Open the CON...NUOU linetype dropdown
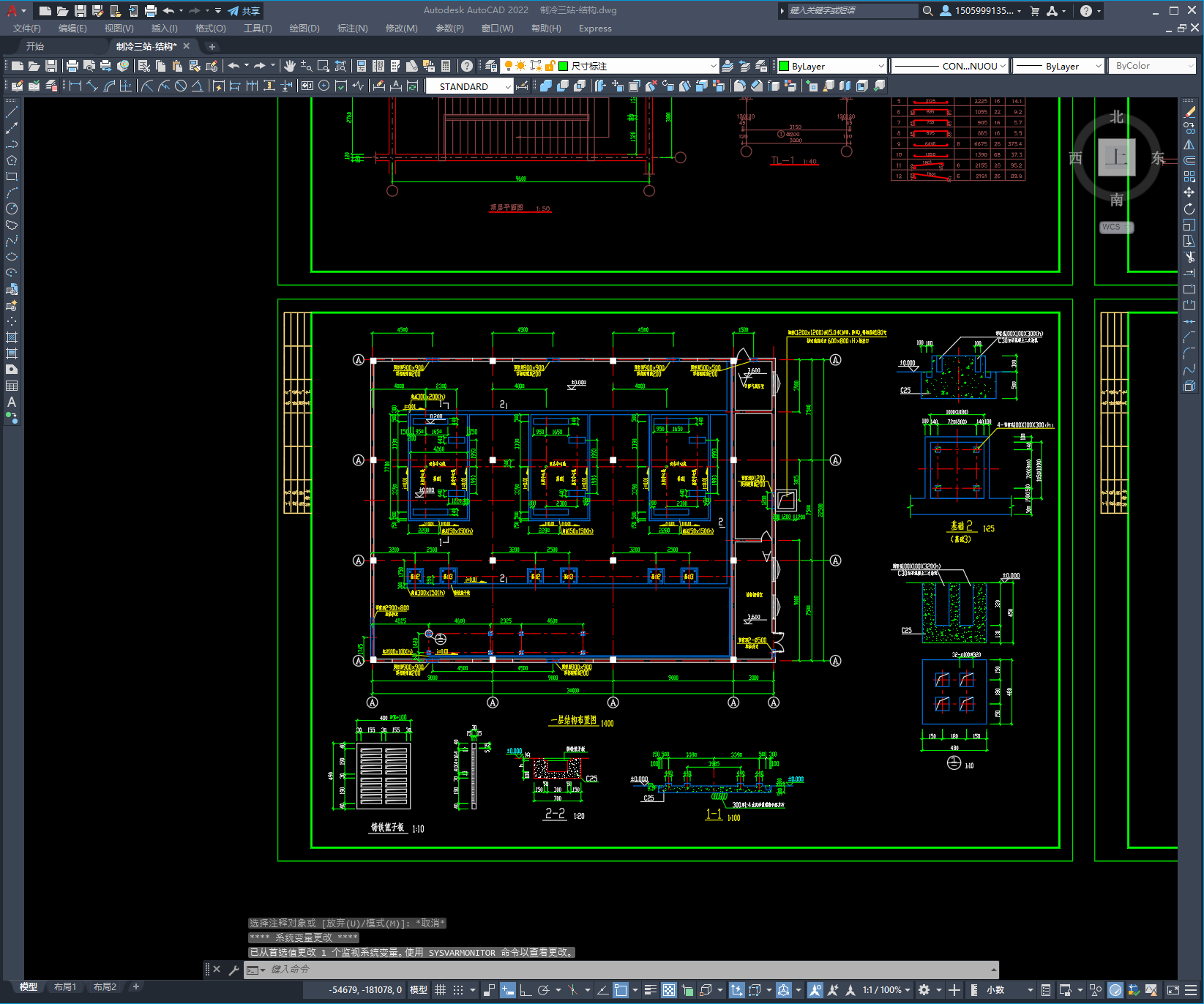This screenshot has height=1004, width=1204. 950,66
